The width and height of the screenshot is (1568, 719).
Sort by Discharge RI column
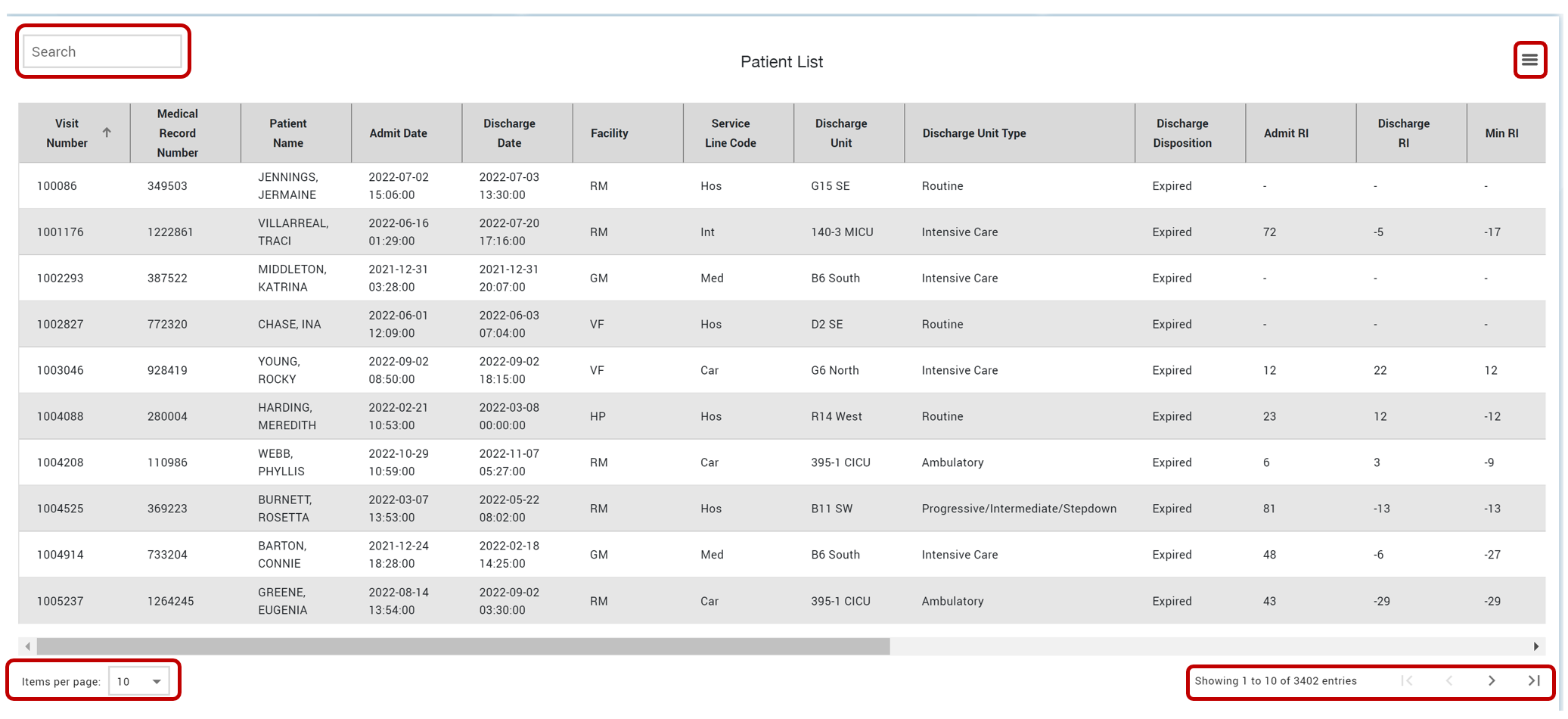tap(1403, 133)
